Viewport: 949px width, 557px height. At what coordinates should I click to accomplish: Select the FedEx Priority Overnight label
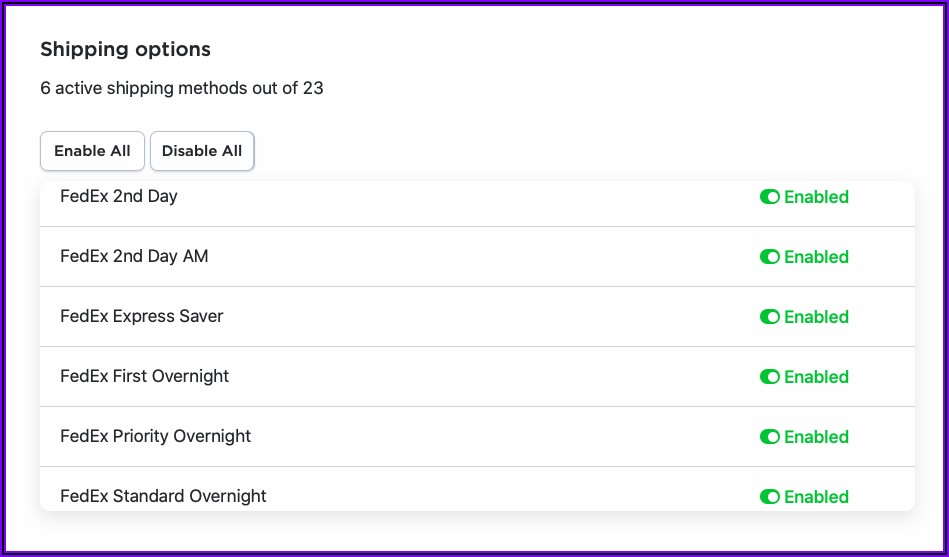[156, 436]
